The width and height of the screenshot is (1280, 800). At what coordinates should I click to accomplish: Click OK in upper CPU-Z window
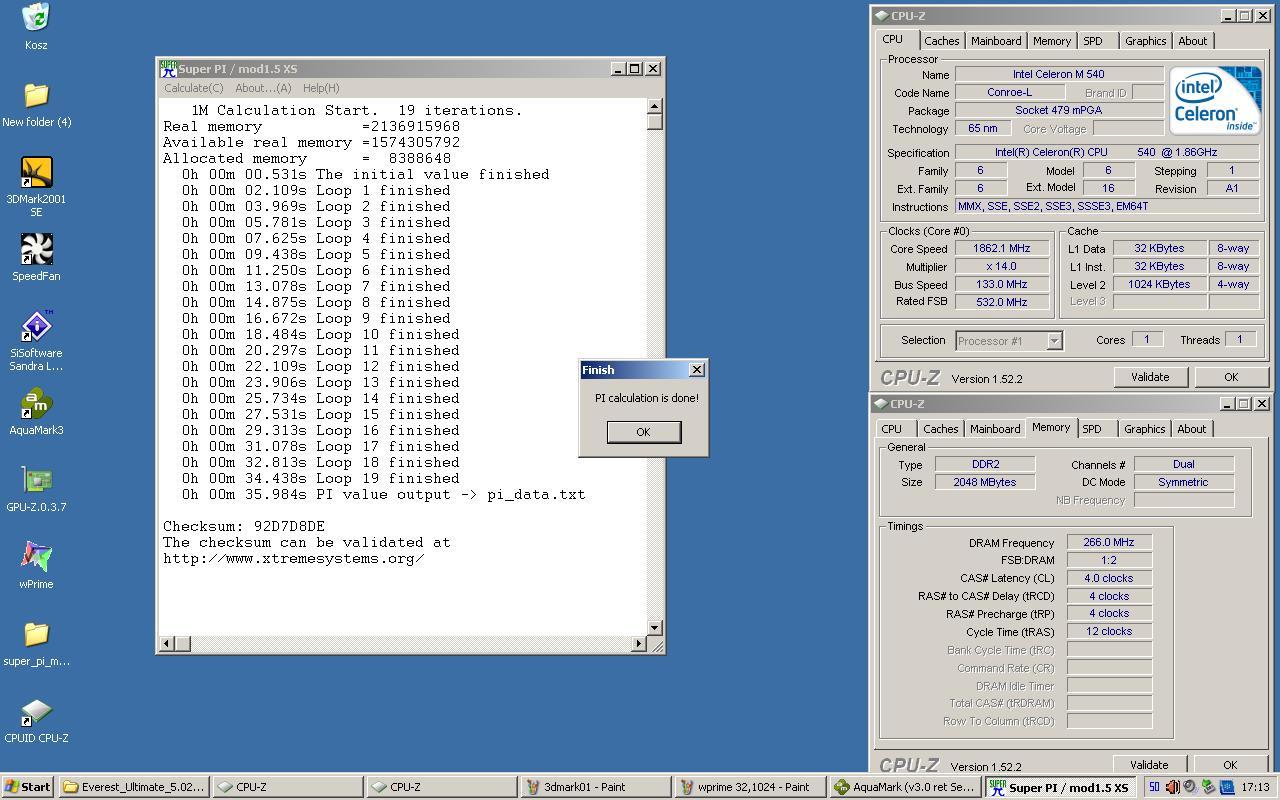click(1230, 377)
